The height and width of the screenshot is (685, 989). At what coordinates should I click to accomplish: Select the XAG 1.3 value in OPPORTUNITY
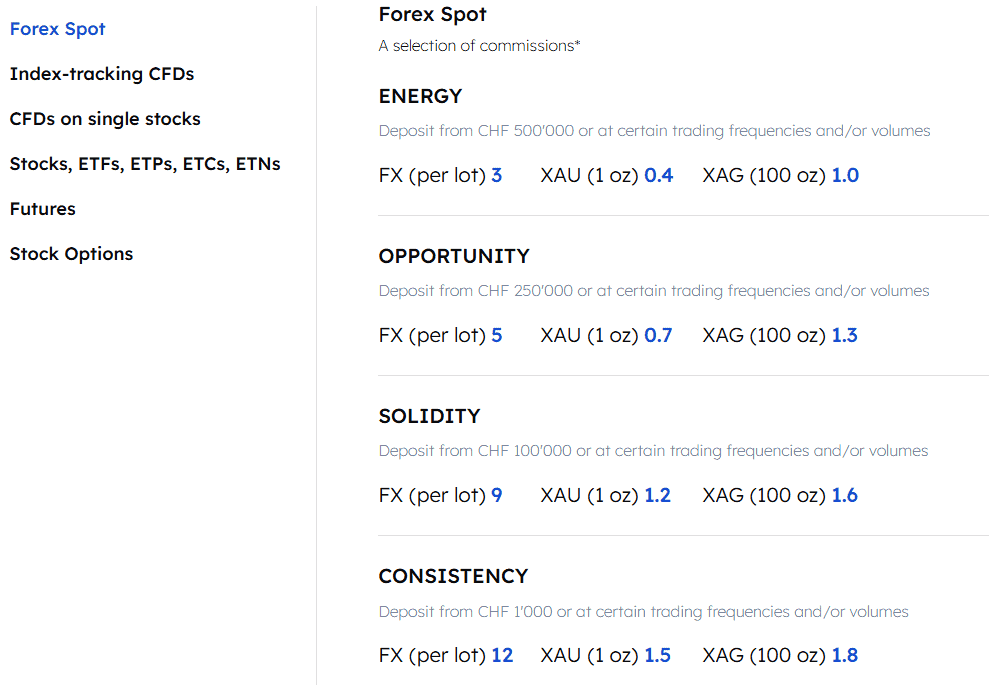[x=844, y=334]
